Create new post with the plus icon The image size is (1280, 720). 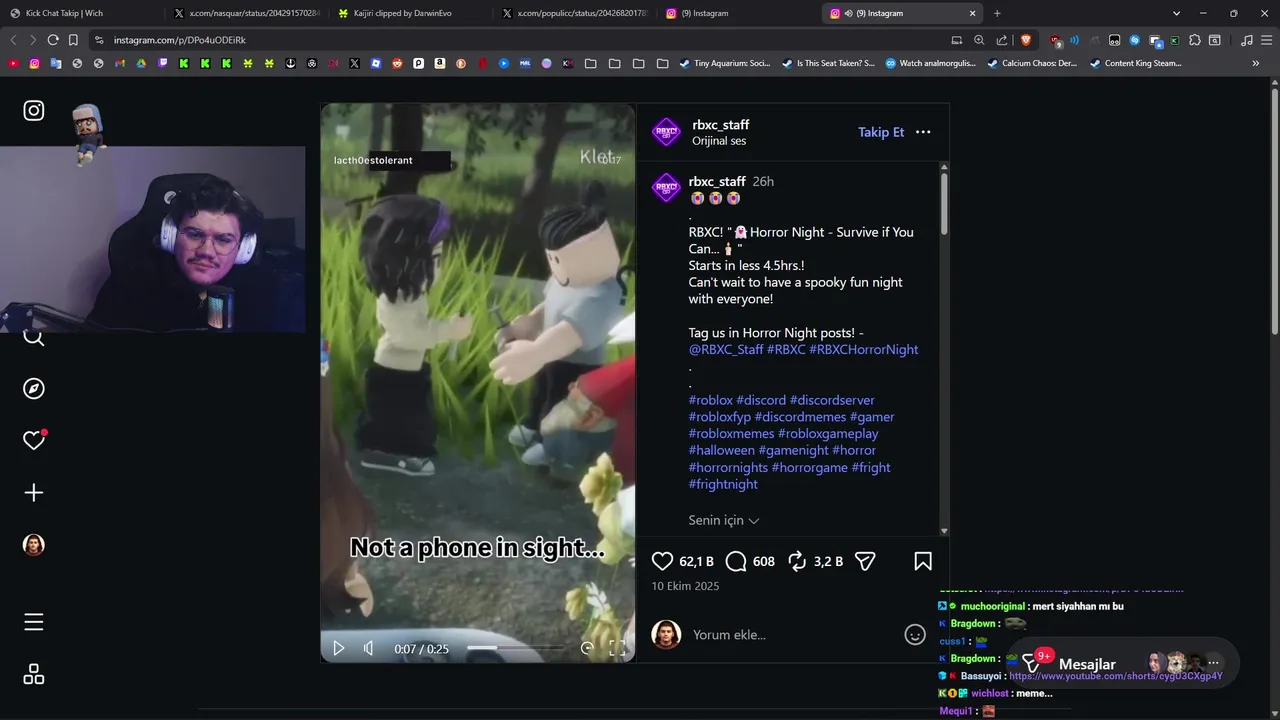click(34, 492)
